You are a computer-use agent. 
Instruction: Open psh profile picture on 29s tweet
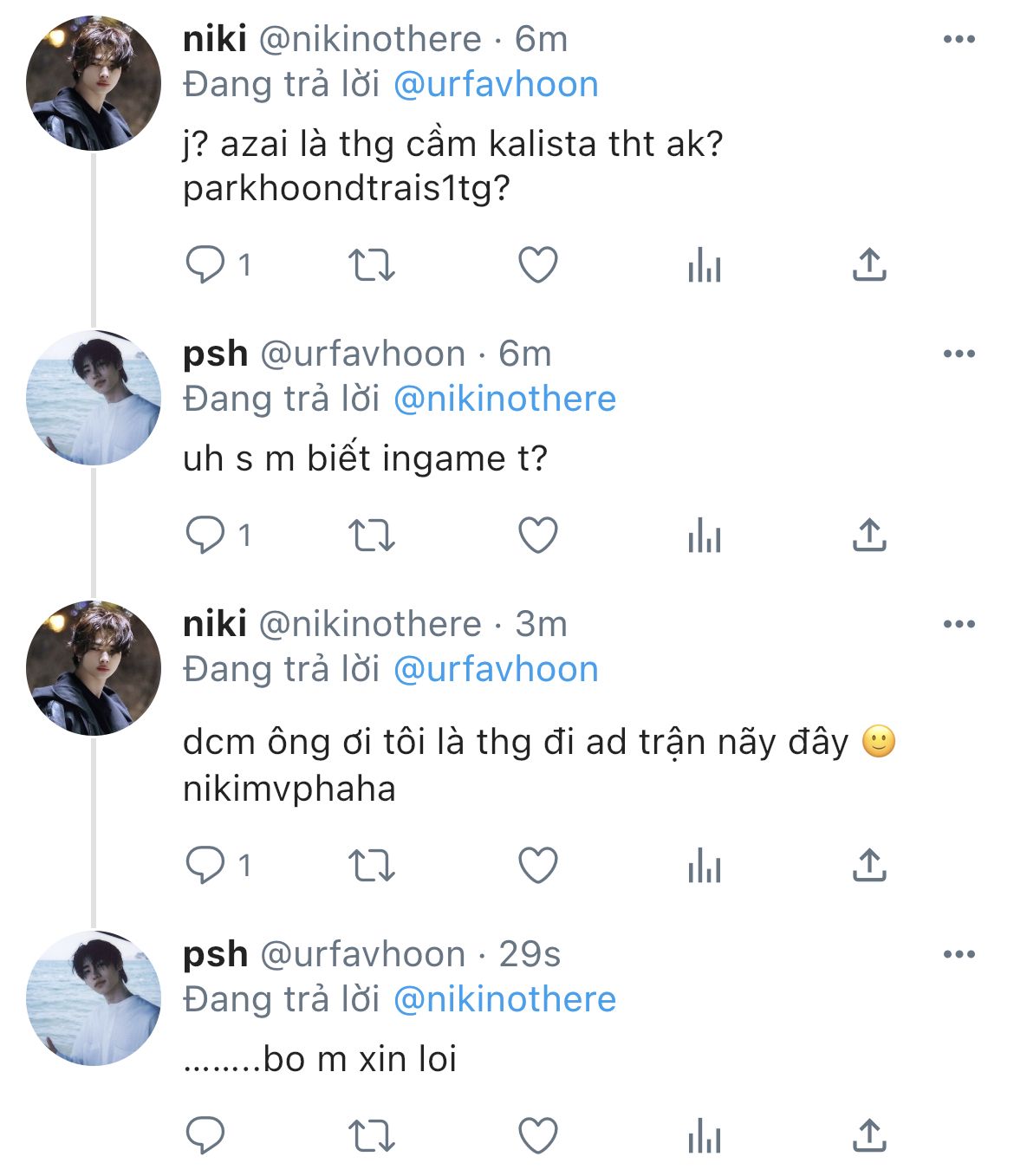point(94,998)
